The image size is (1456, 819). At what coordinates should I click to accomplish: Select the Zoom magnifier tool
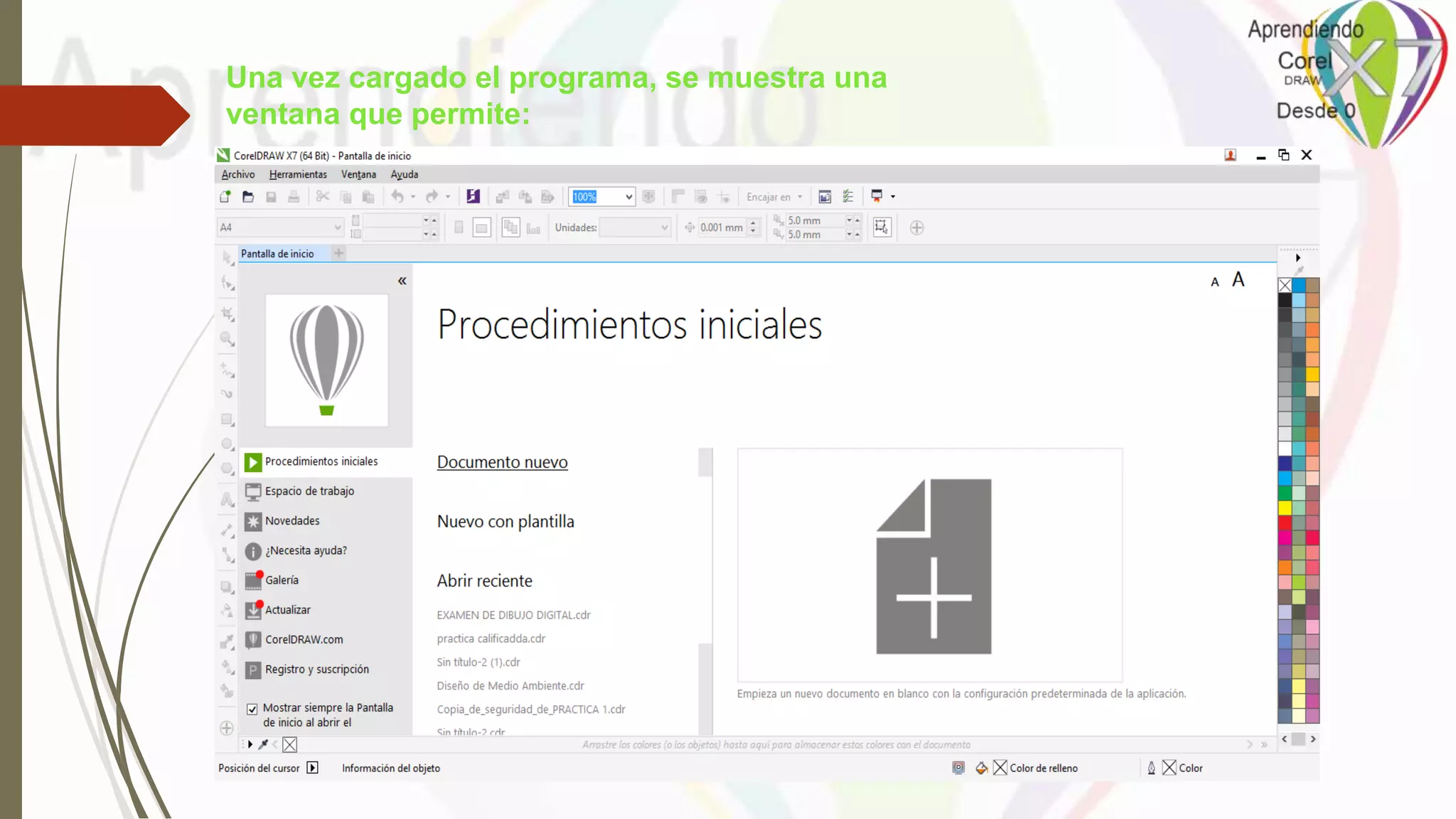(227, 339)
